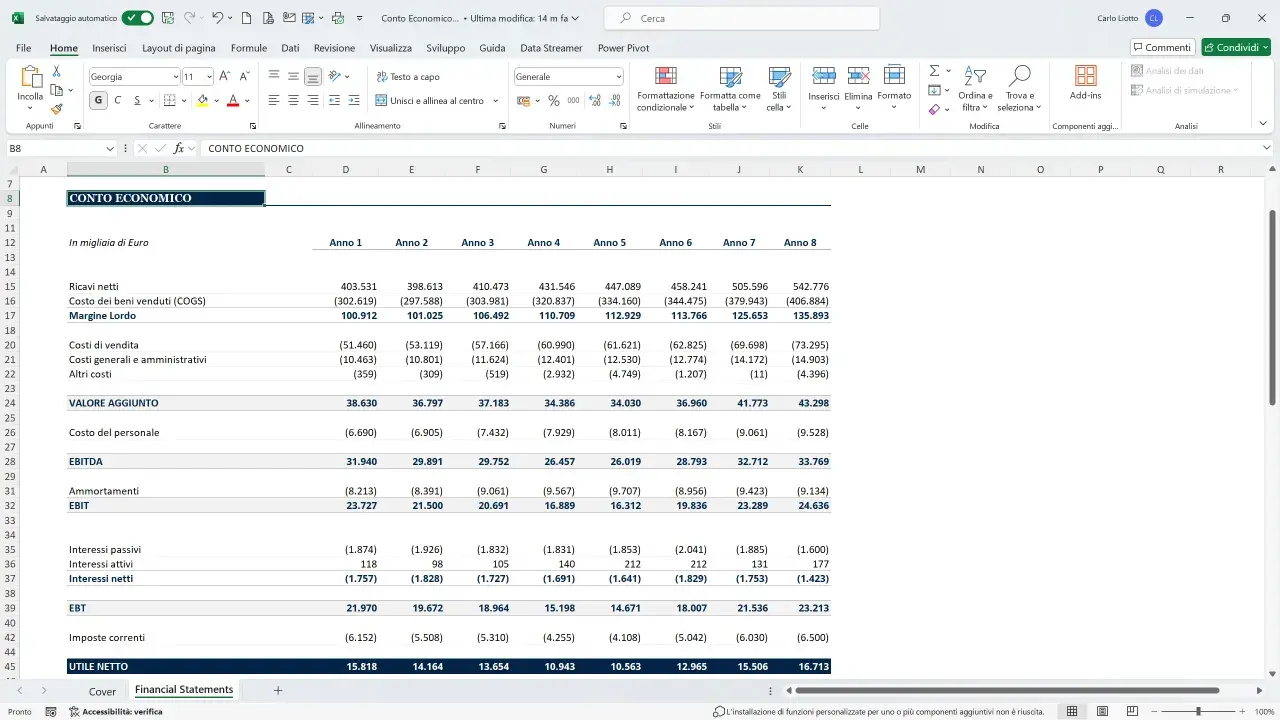The height and width of the screenshot is (720, 1280).
Task: Click the Fill down icon in Modifica
Action: pyautogui.click(x=934, y=90)
